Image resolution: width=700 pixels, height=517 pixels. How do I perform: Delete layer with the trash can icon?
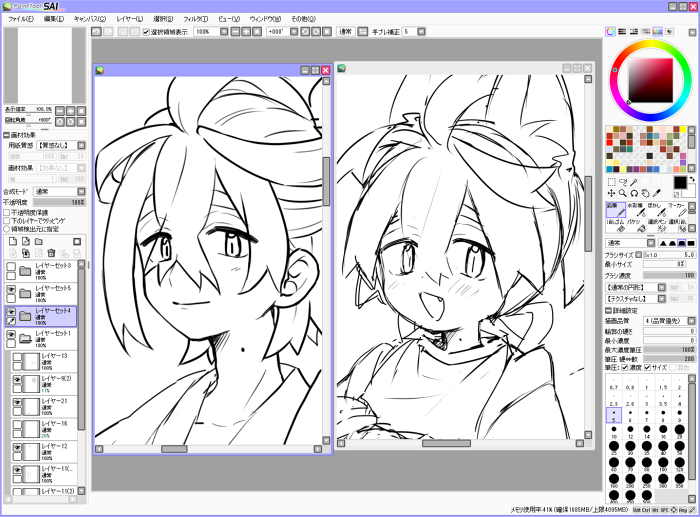[x=51, y=253]
